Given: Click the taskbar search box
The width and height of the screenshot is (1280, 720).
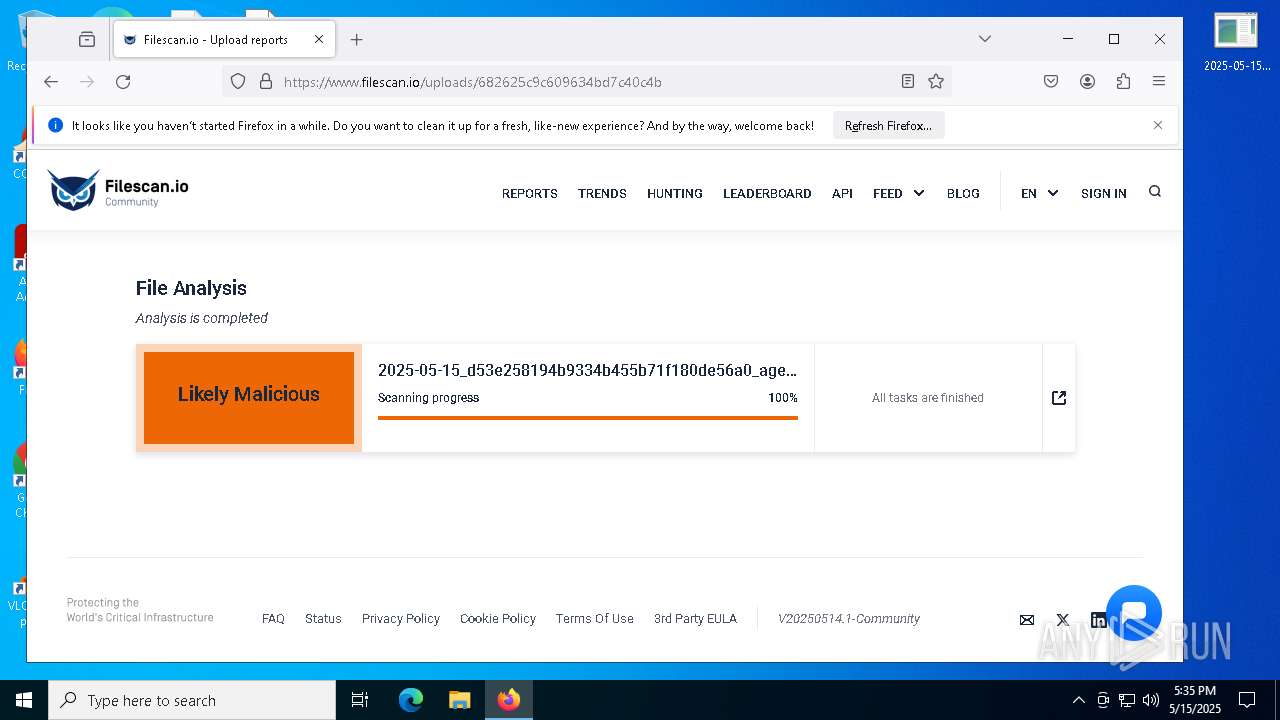Looking at the screenshot, I should coord(192,700).
